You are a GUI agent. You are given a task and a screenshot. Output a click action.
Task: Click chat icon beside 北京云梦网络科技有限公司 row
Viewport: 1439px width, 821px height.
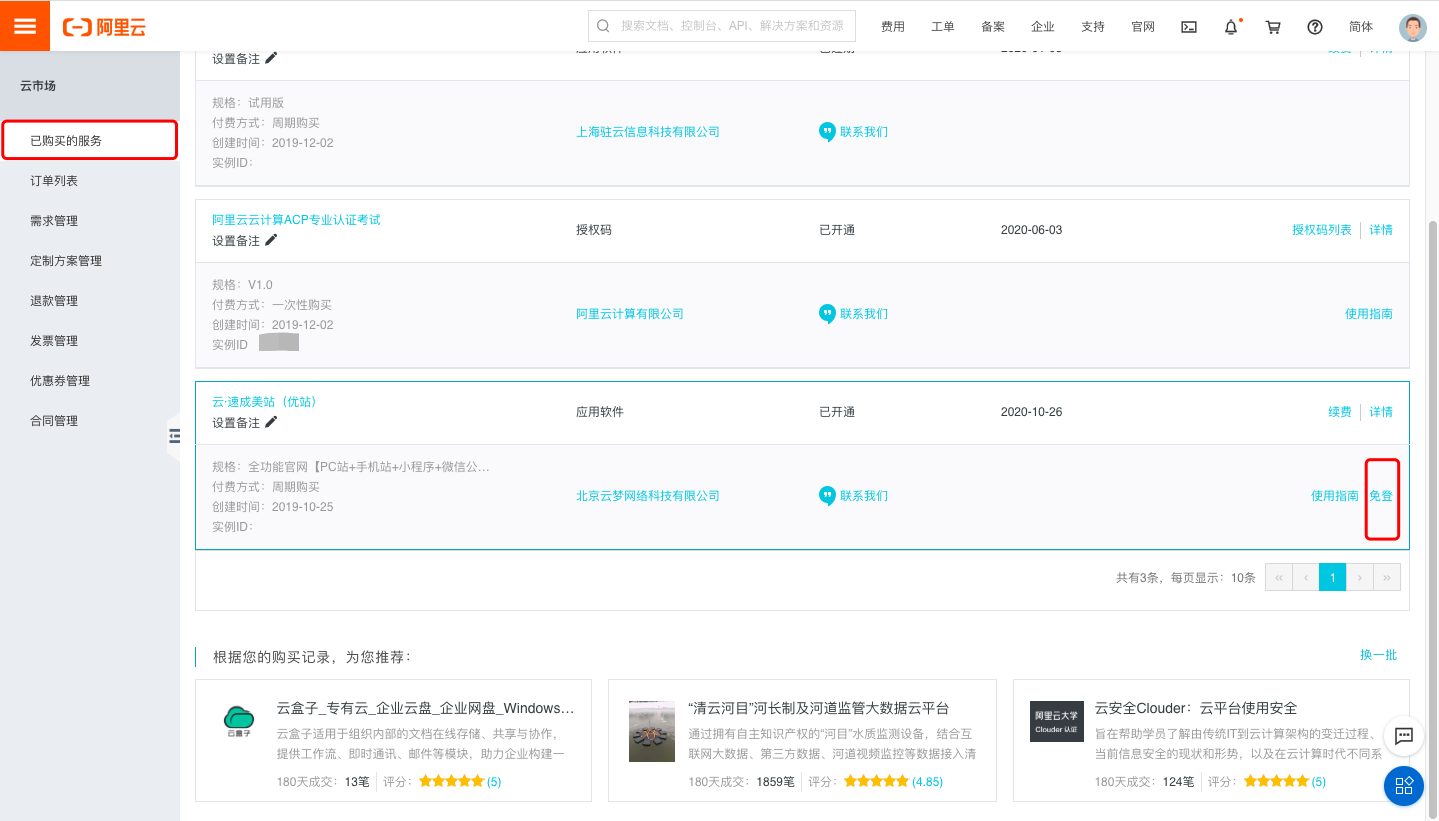[x=827, y=496]
